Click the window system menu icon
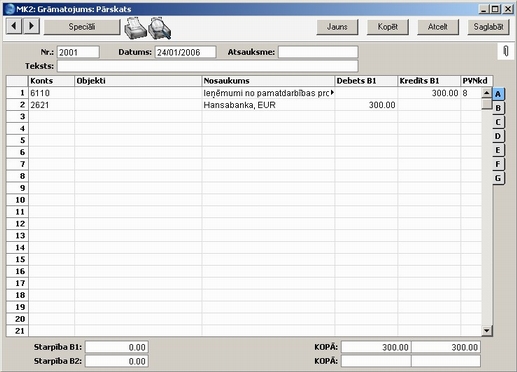This screenshot has width=517, height=372. tap(10, 9)
